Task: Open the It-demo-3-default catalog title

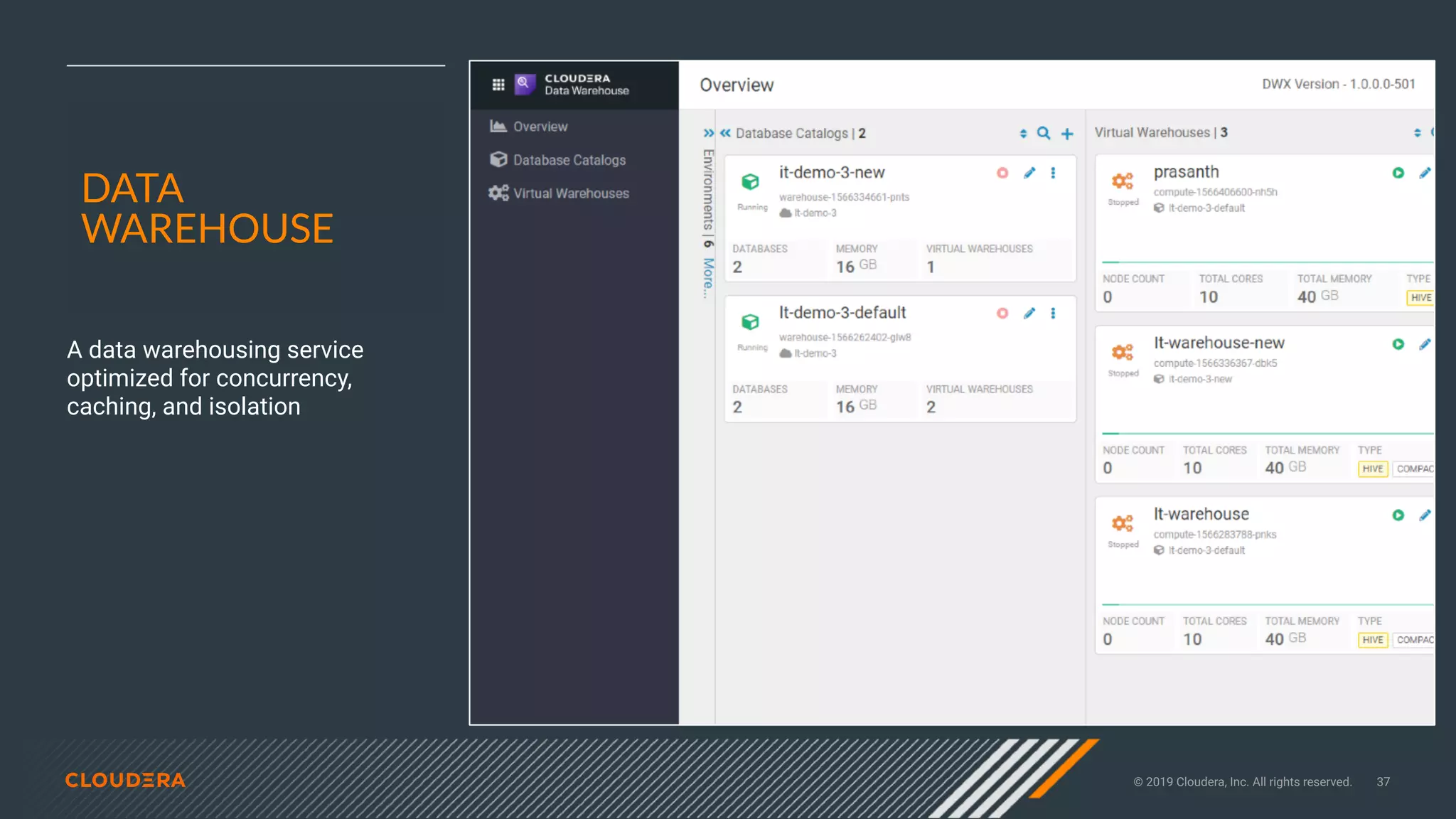Action: (842, 312)
